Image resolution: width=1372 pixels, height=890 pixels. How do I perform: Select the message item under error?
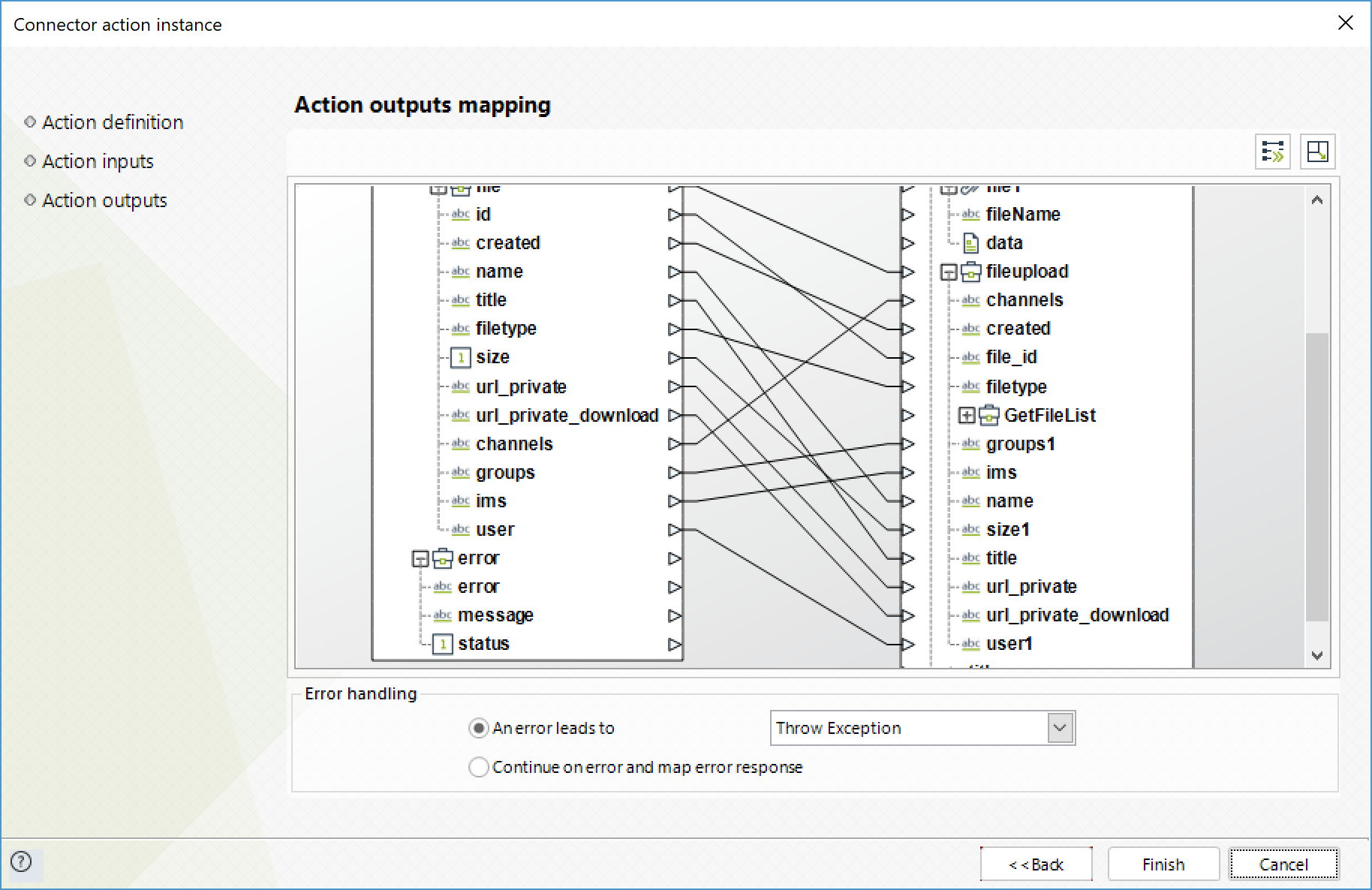click(495, 615)
